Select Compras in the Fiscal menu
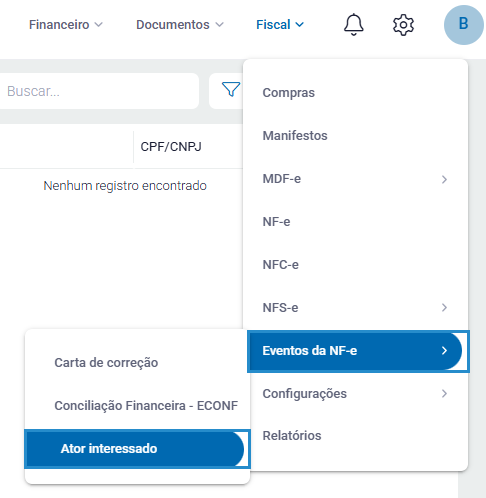The width and height of the screenshot is (486, 498). 355,93
